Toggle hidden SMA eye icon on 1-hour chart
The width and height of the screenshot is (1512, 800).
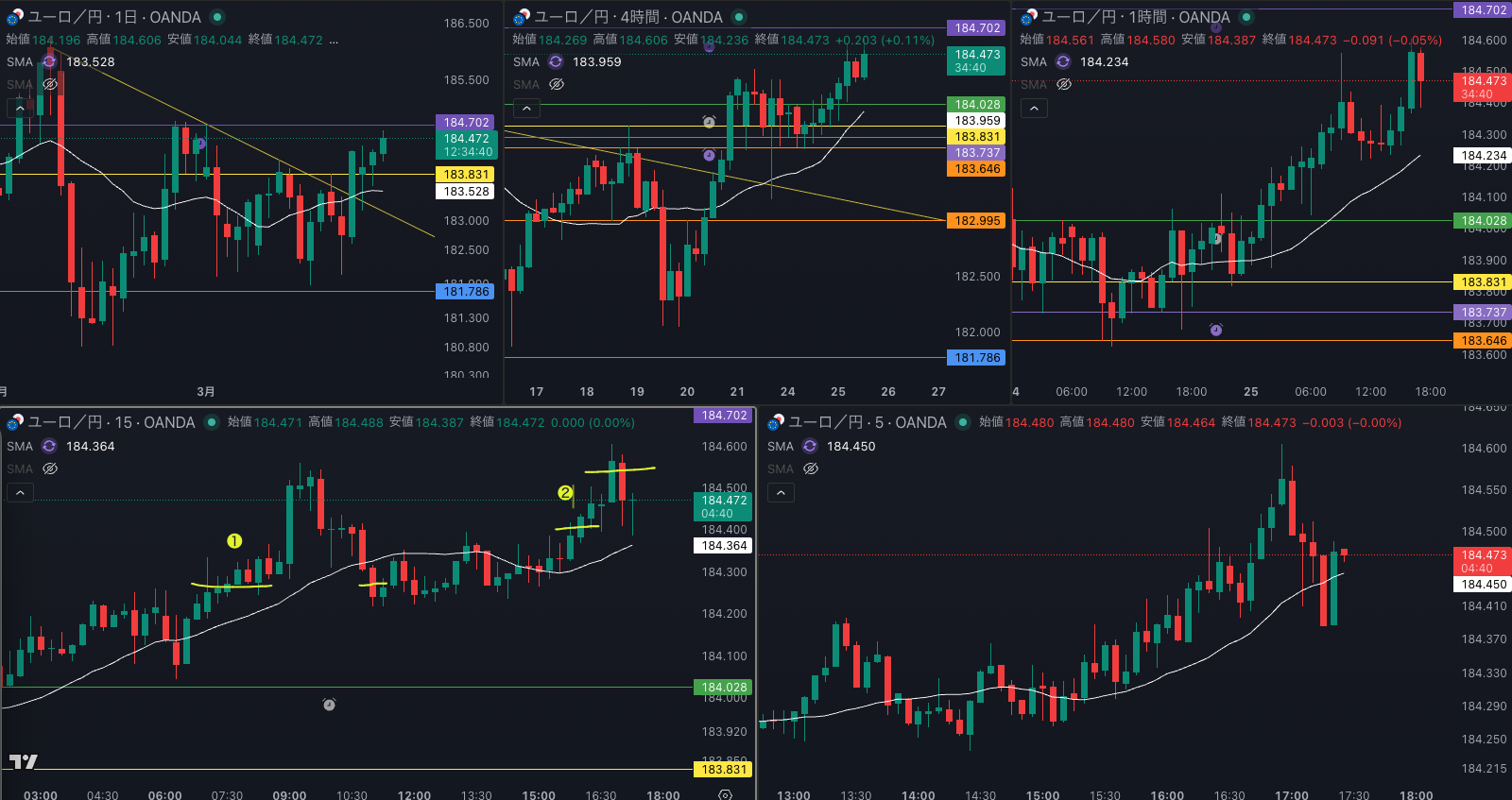click(x=1064, y=84)
